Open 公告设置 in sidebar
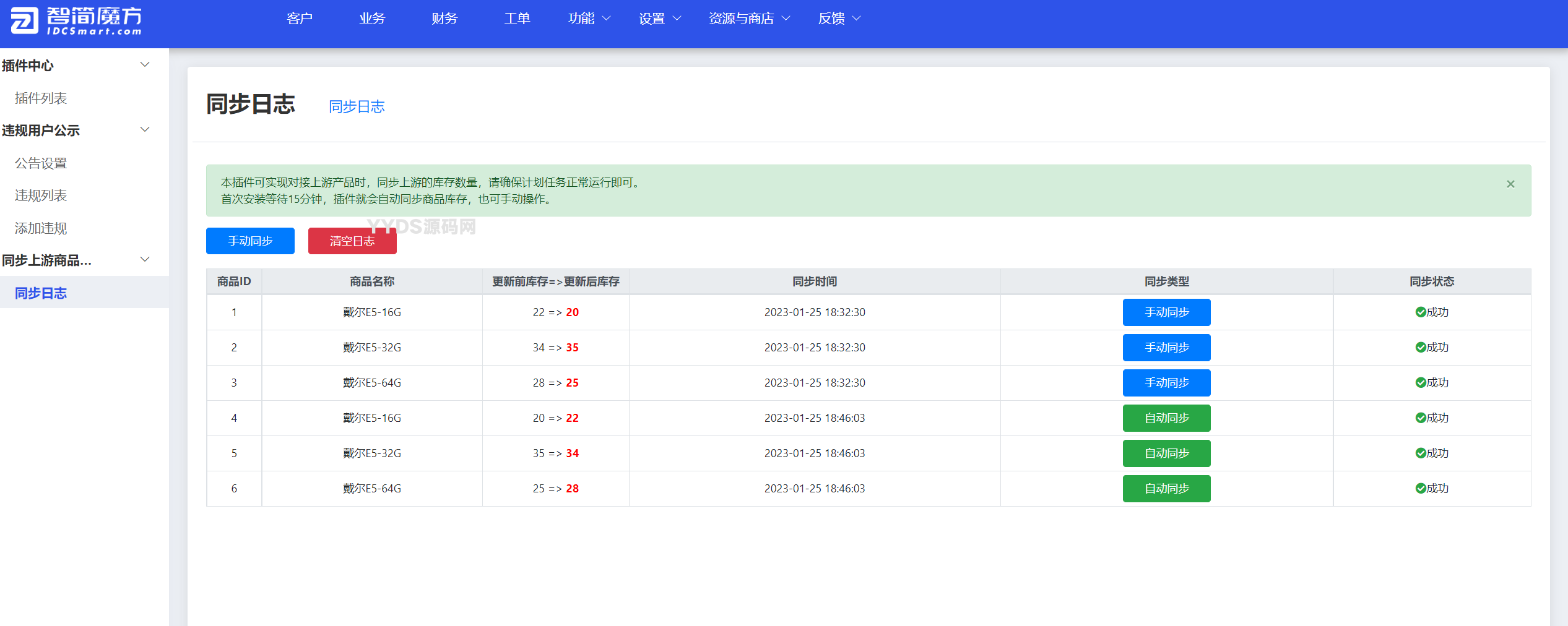Viewport: 1568px width, 626px height. pyautogui.click(x=41, y=163)
